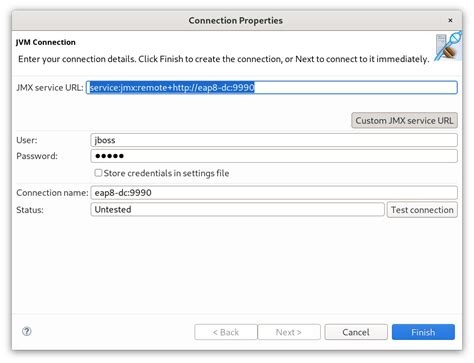Close the Connection Properties dialog

[450, 20]
